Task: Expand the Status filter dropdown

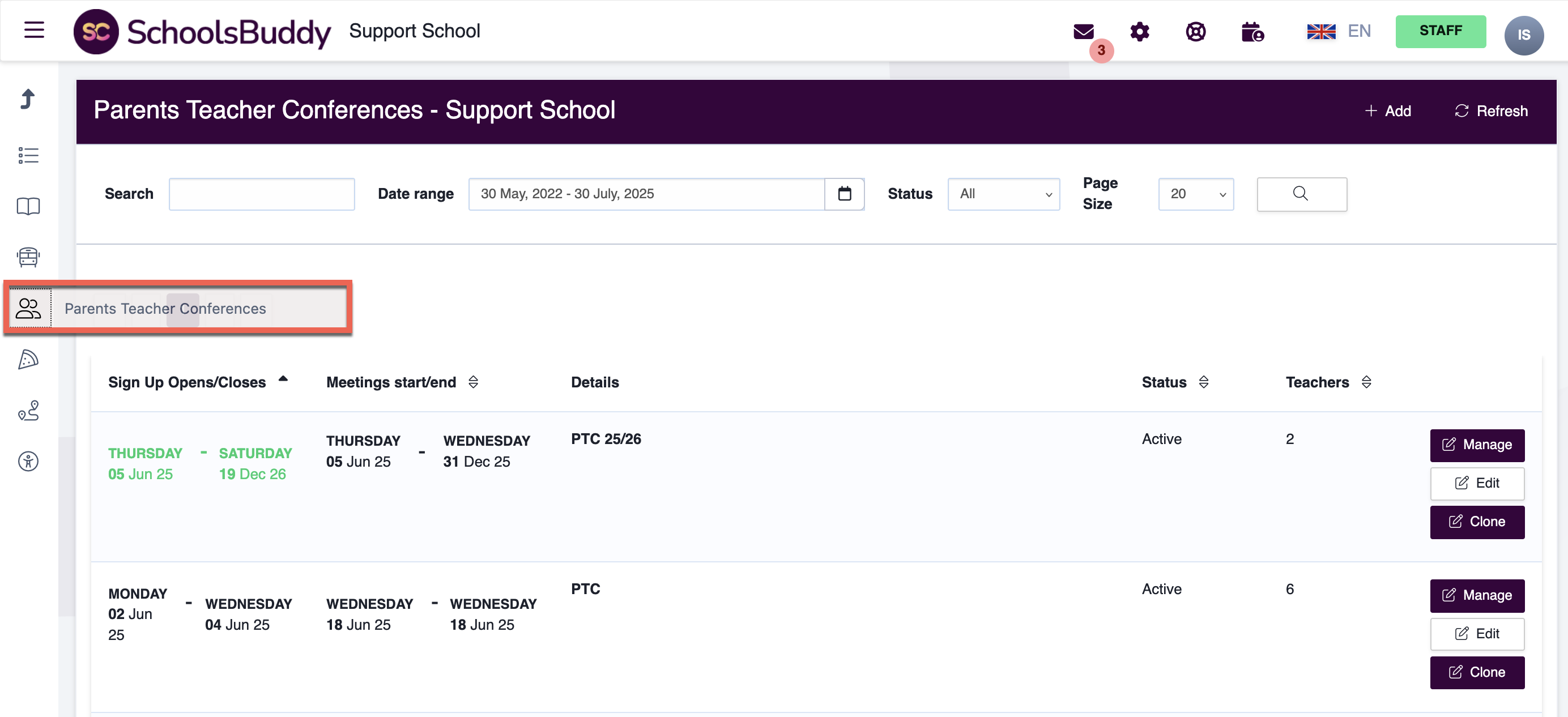Action: (x=1003, y=194)
